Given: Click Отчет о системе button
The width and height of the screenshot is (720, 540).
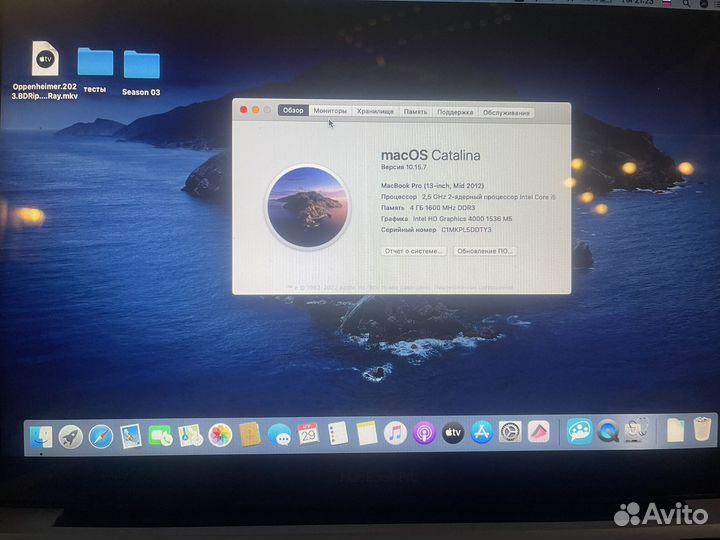Looking at the screenshot, I should pos(413,251).
